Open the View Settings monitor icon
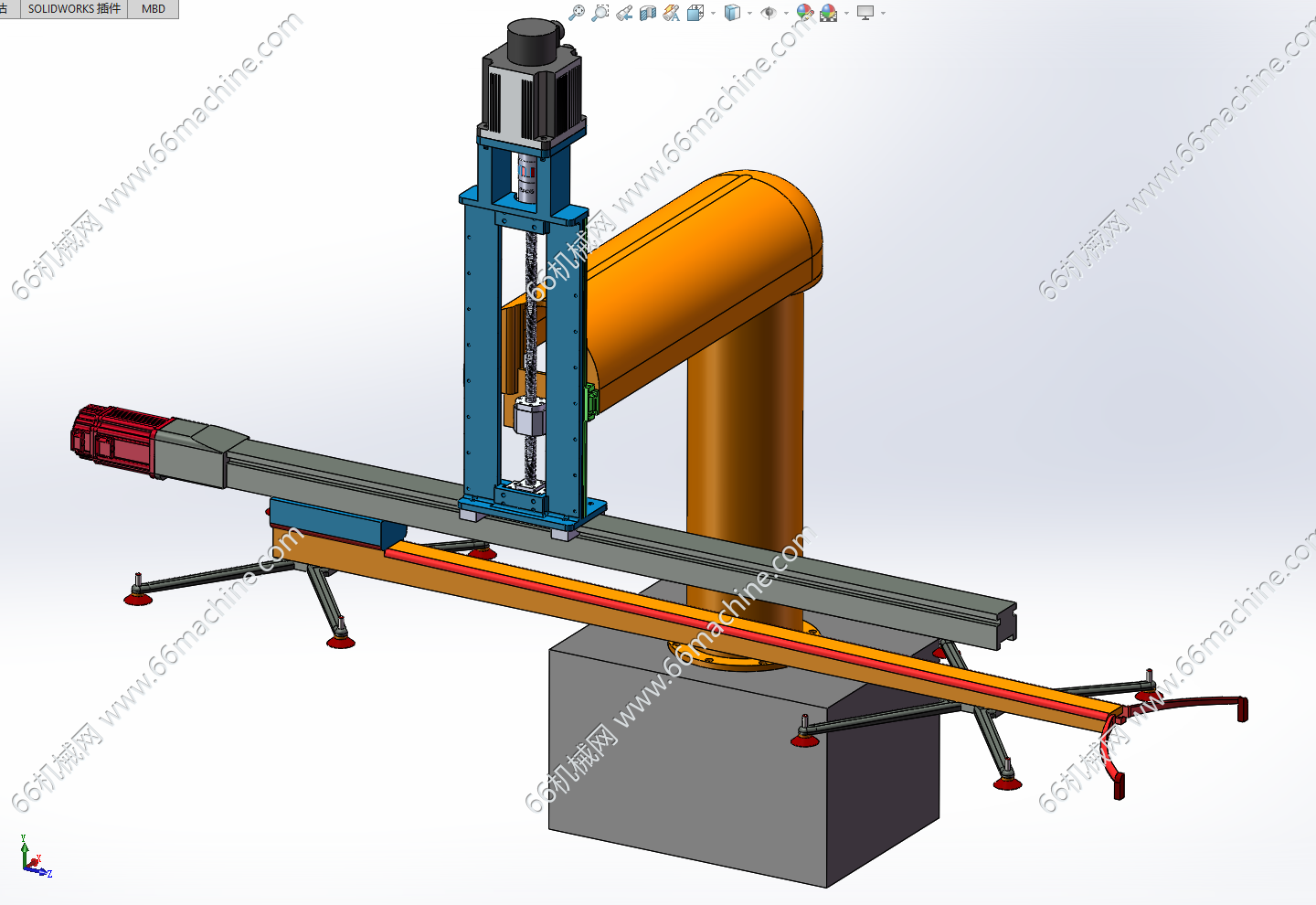The width and height of the screenshot is (1316, 905). click(x=865, y=13)
